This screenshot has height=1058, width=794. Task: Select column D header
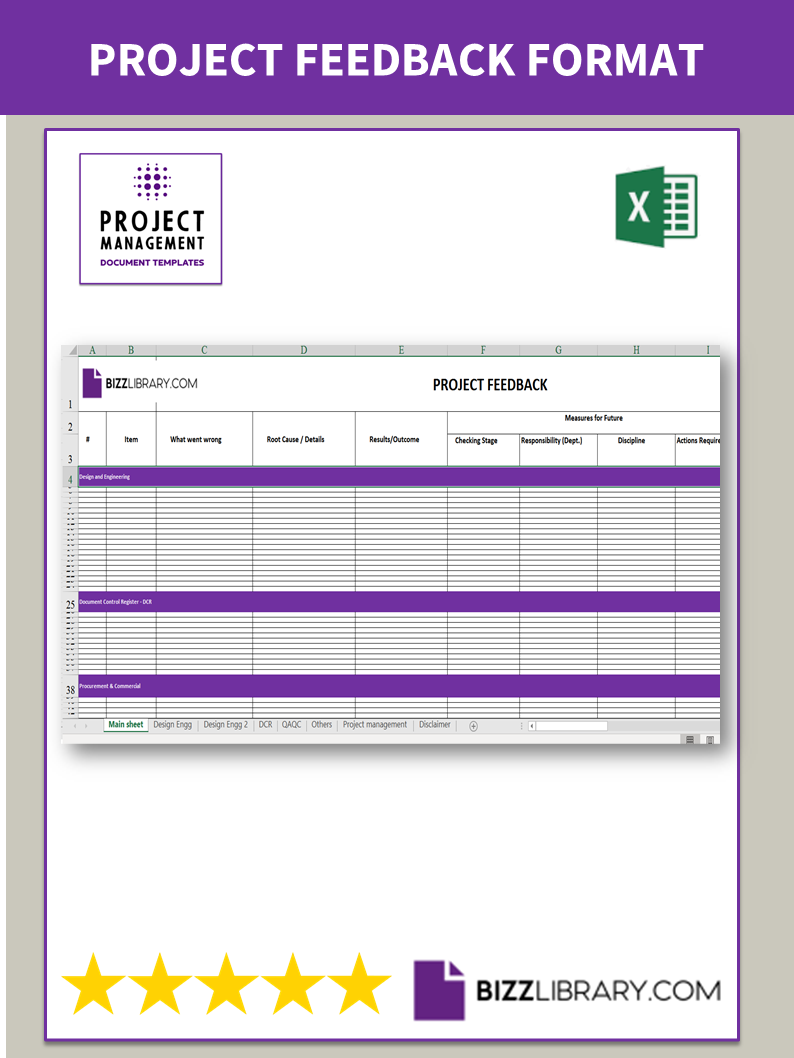point(304,350)
